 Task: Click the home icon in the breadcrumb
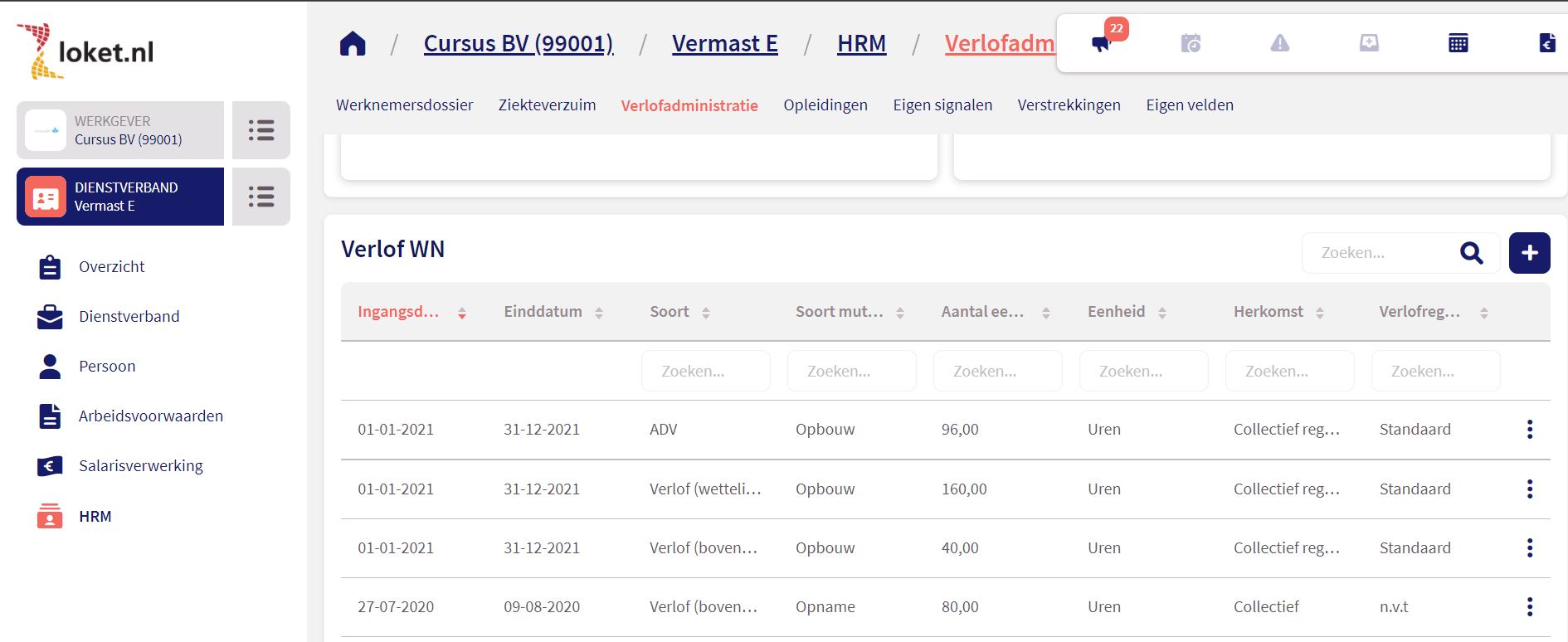click(353, 43)
